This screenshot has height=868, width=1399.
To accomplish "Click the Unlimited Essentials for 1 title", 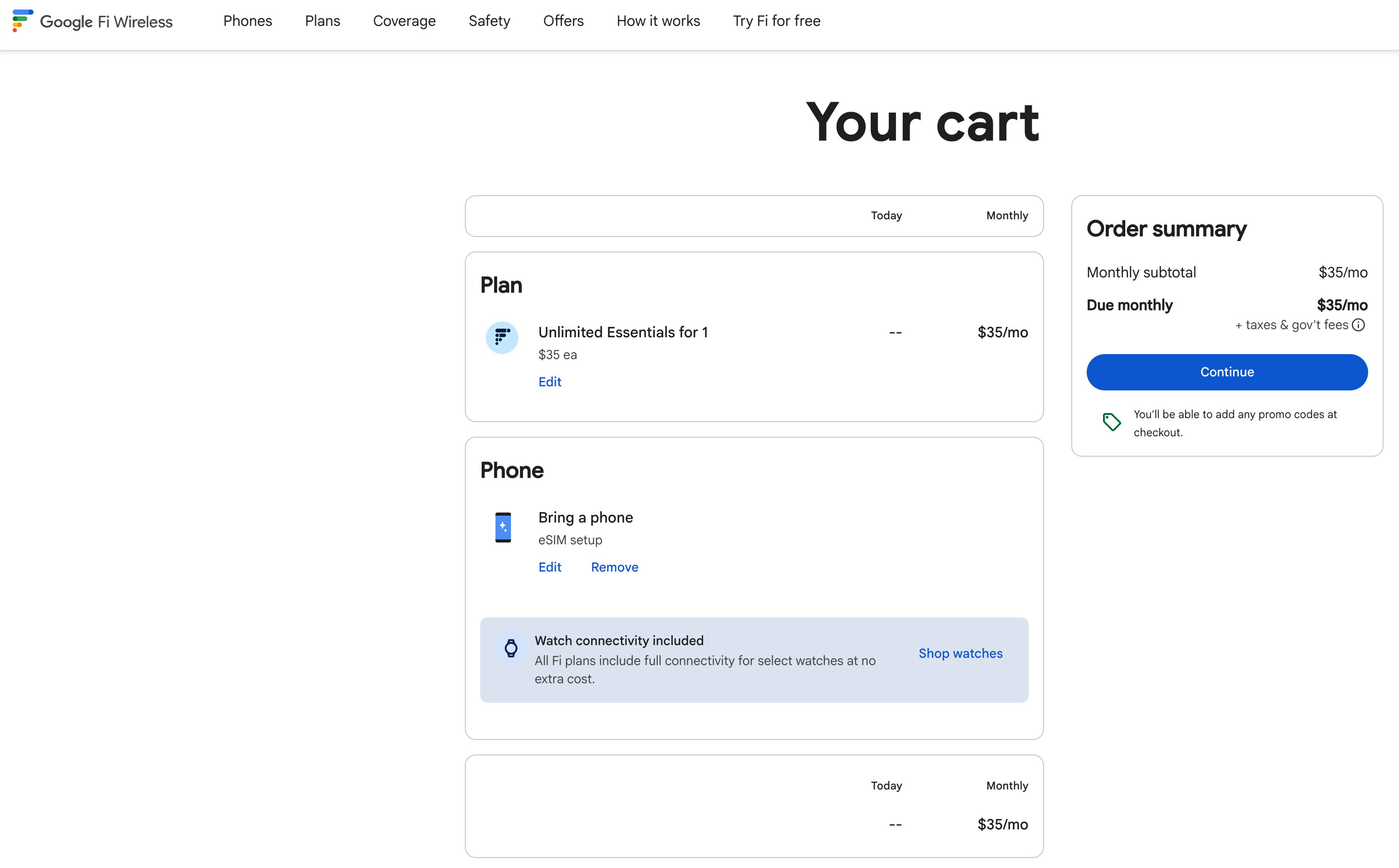I will (623, 332).
